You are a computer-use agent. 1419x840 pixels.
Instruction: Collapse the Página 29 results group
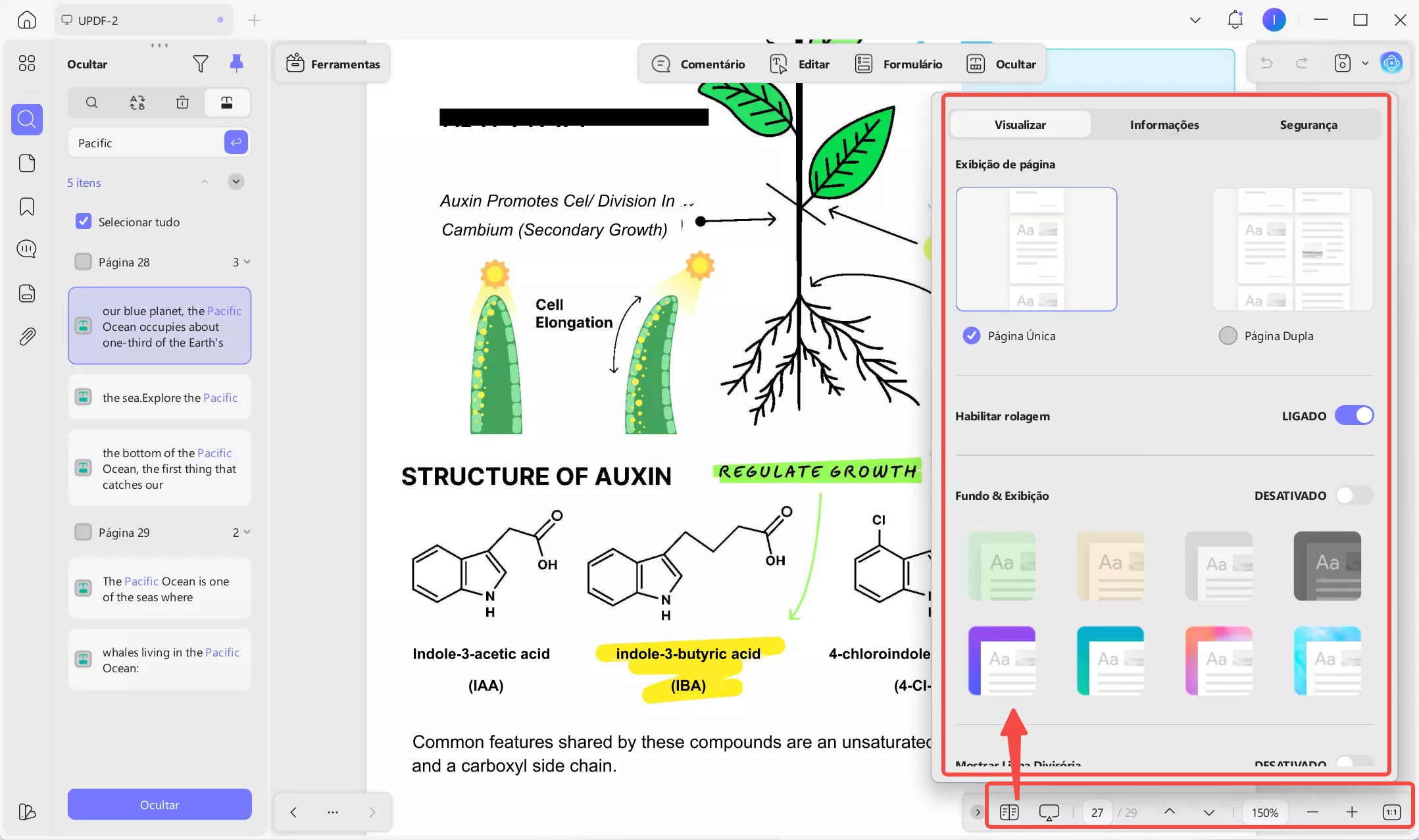click(247, 532)
